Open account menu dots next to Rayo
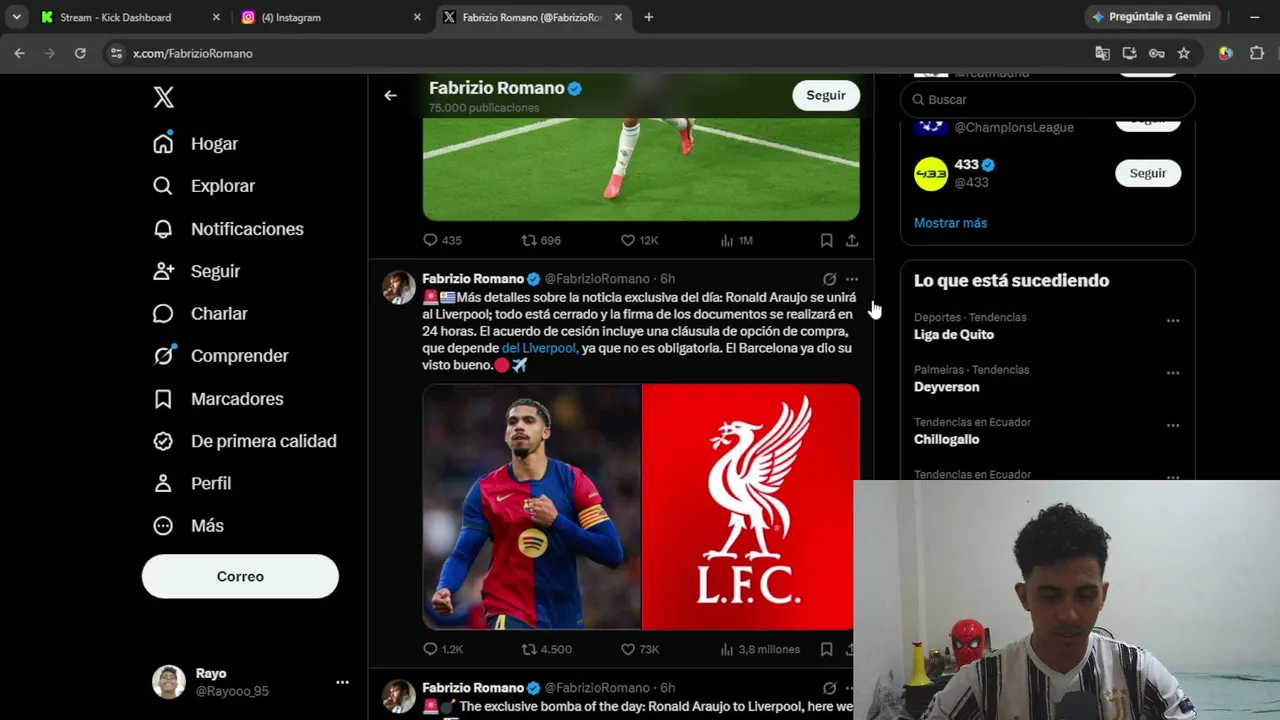The height and width of the screenshot is (720, 1280). click(342, 682)
